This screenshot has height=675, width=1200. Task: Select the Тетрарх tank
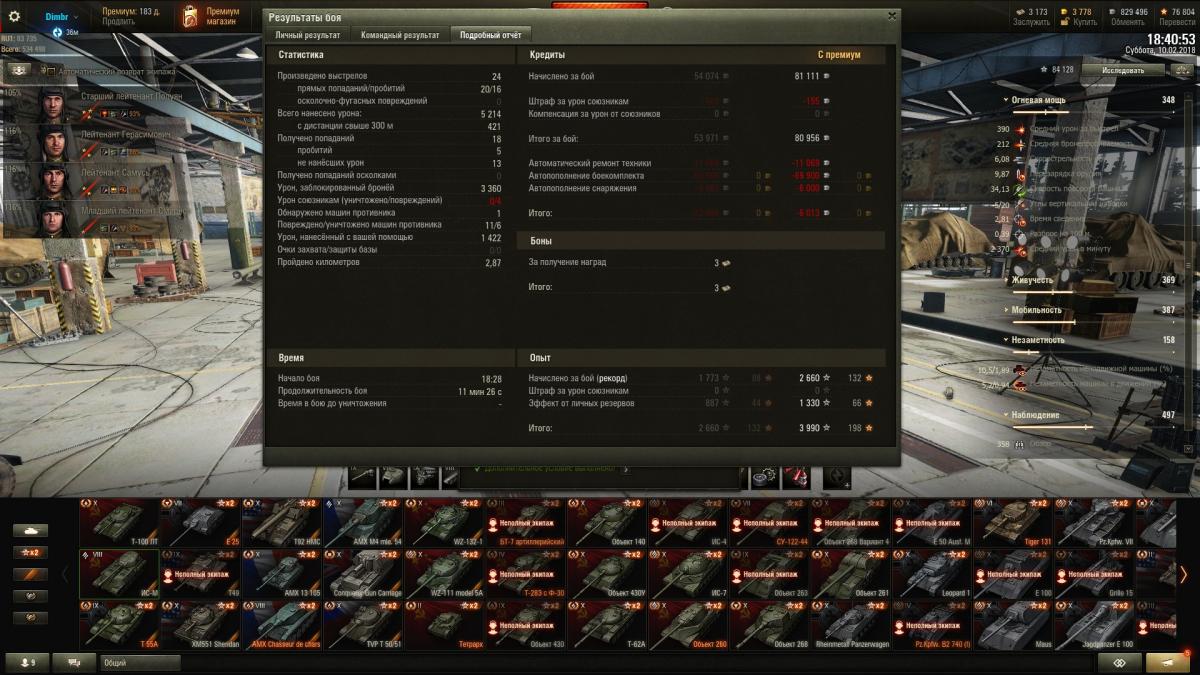click(x=444, y=625)
